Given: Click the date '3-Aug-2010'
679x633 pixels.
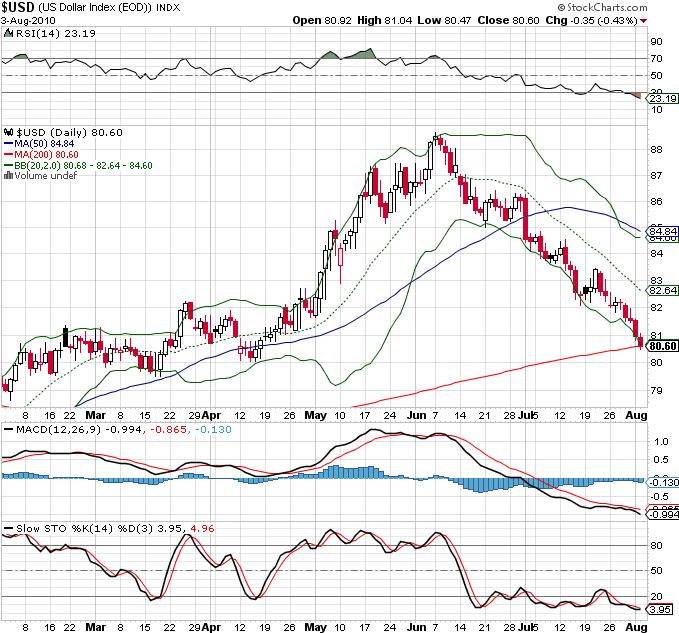Looking at the screenshot, I should (x=28, y=20).
